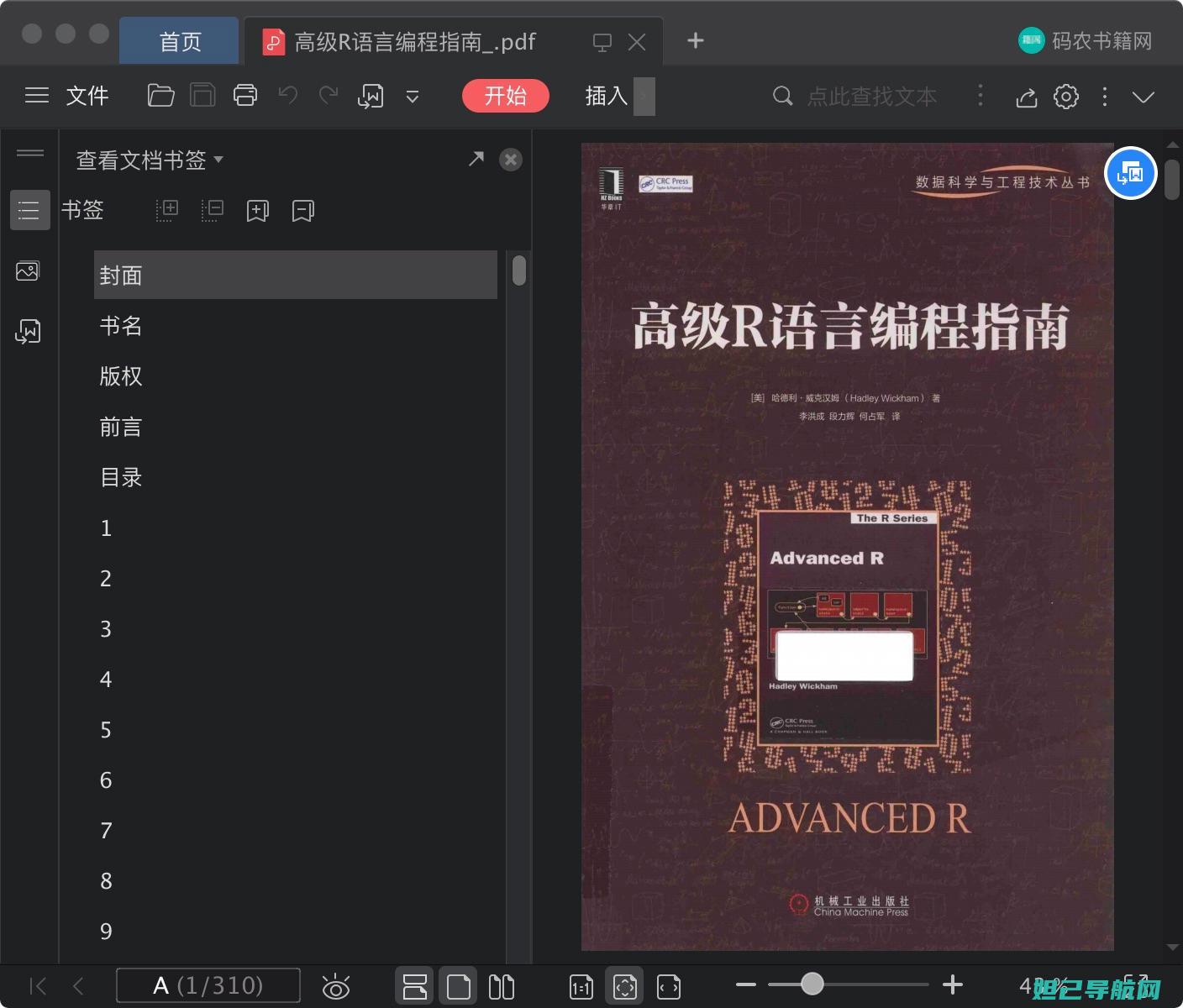Image resolution: width=1183 pixels, height=1008 pixels.
Task: Toggle eye protection mode icon
Action: point(336,986)
